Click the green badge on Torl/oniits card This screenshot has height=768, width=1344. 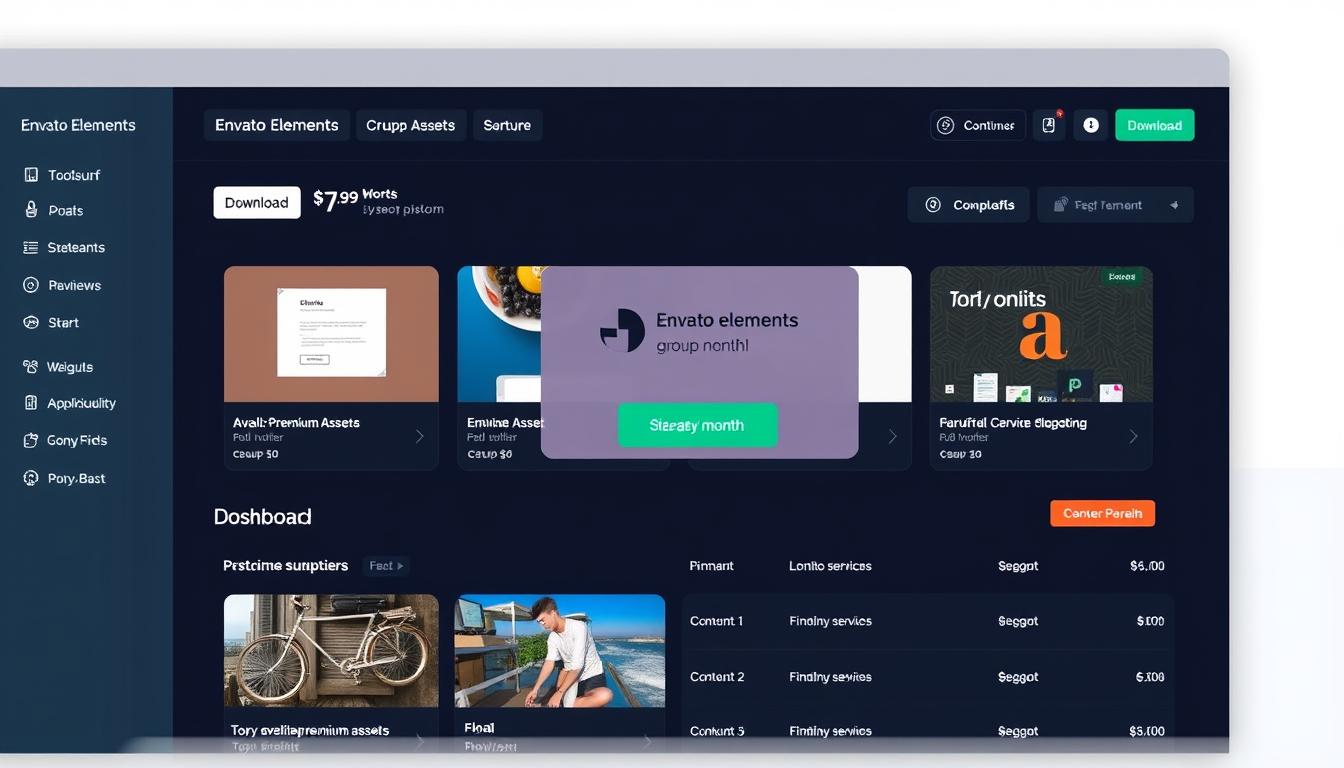(x=1122, y=277)
